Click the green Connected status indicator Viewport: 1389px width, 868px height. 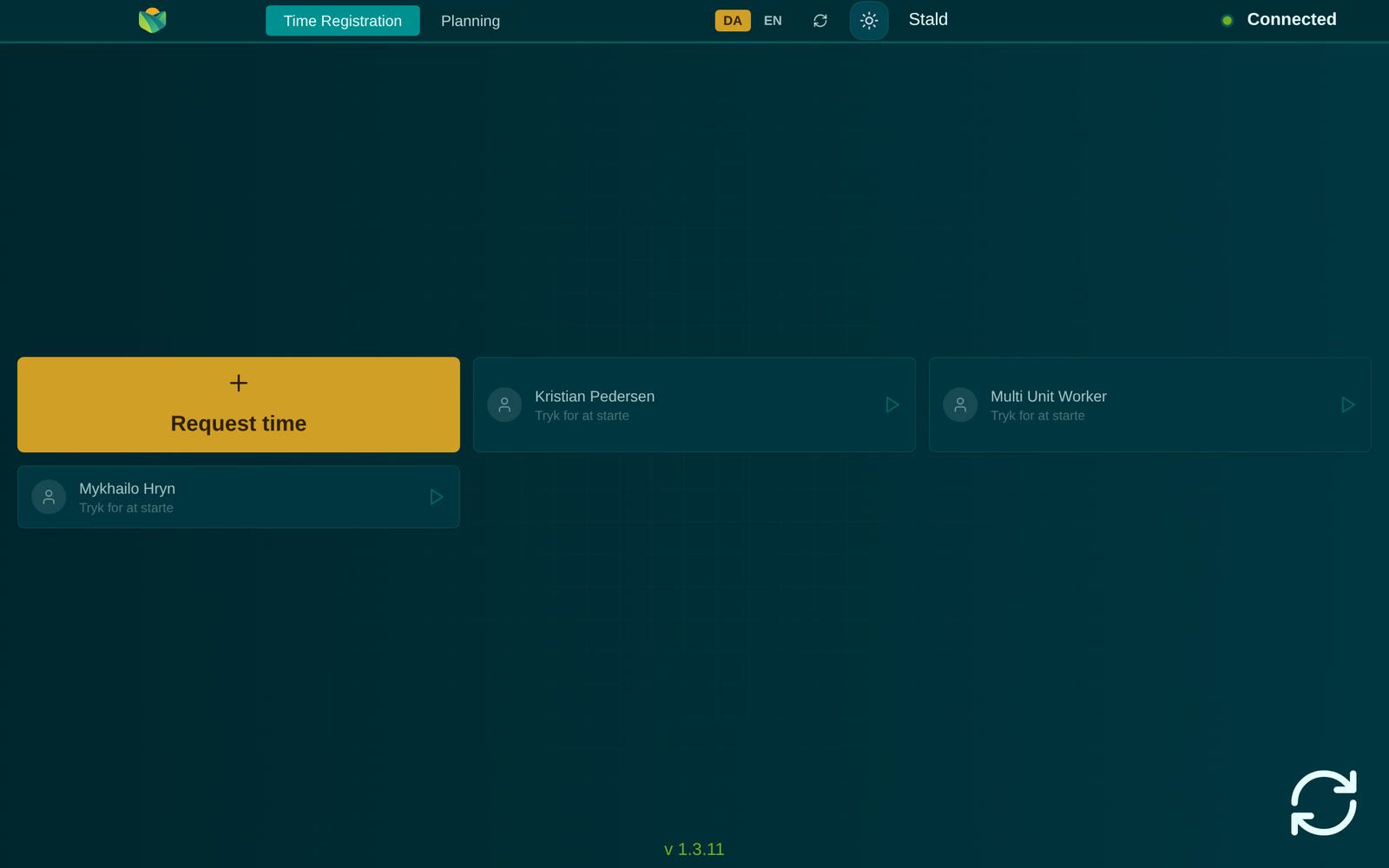coord(1227,20)
